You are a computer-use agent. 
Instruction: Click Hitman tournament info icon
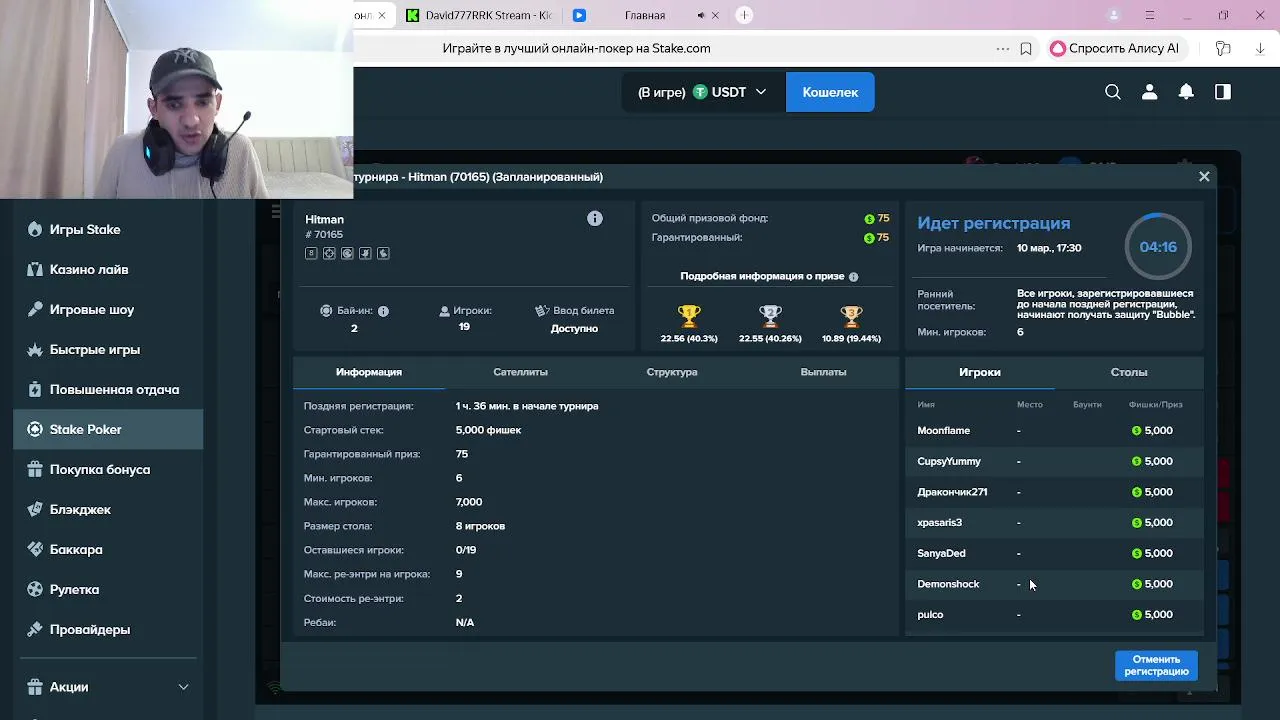(x=595, y=218)
